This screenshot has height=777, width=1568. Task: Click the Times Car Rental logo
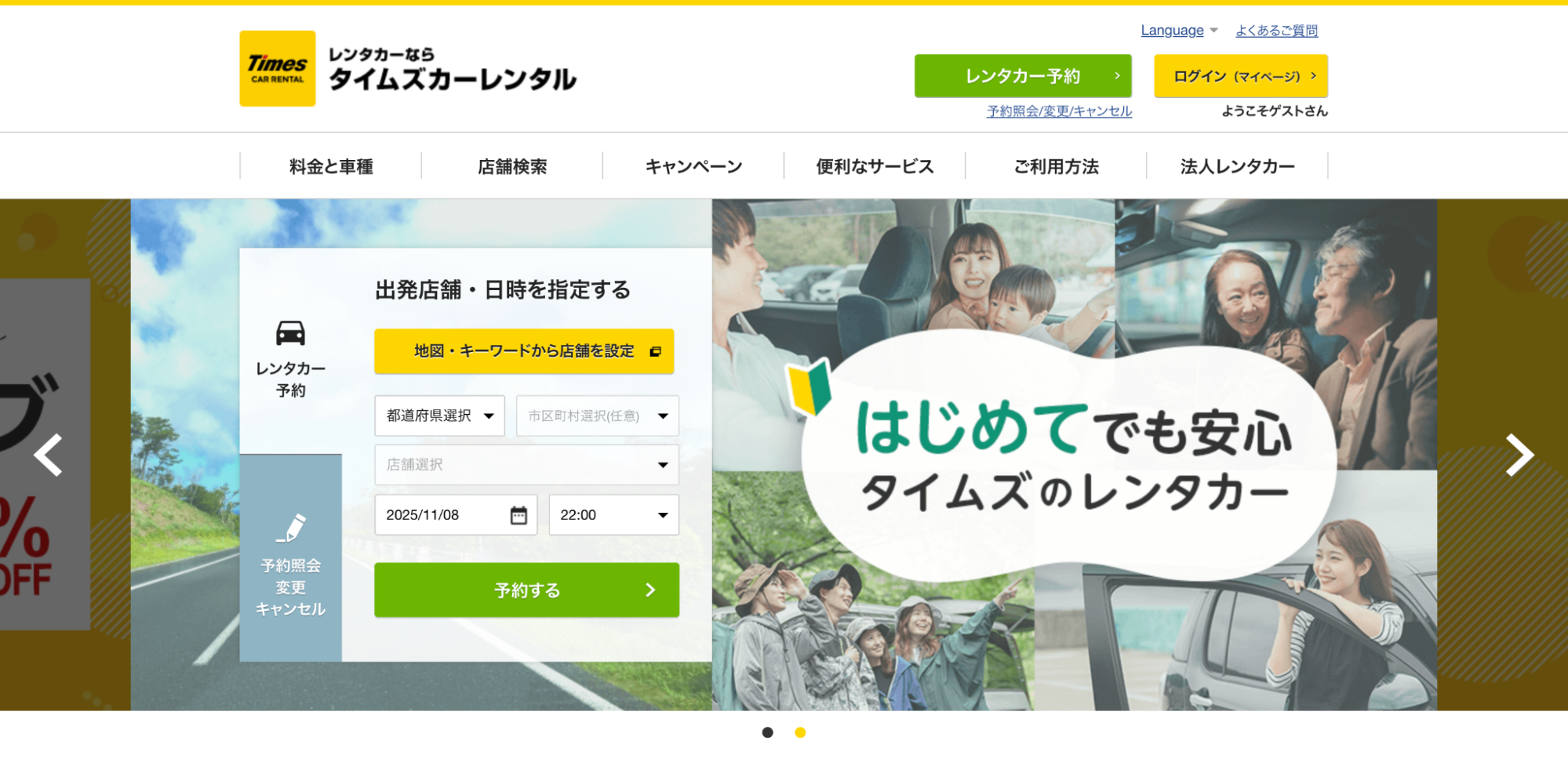click(x=278, y=69)
